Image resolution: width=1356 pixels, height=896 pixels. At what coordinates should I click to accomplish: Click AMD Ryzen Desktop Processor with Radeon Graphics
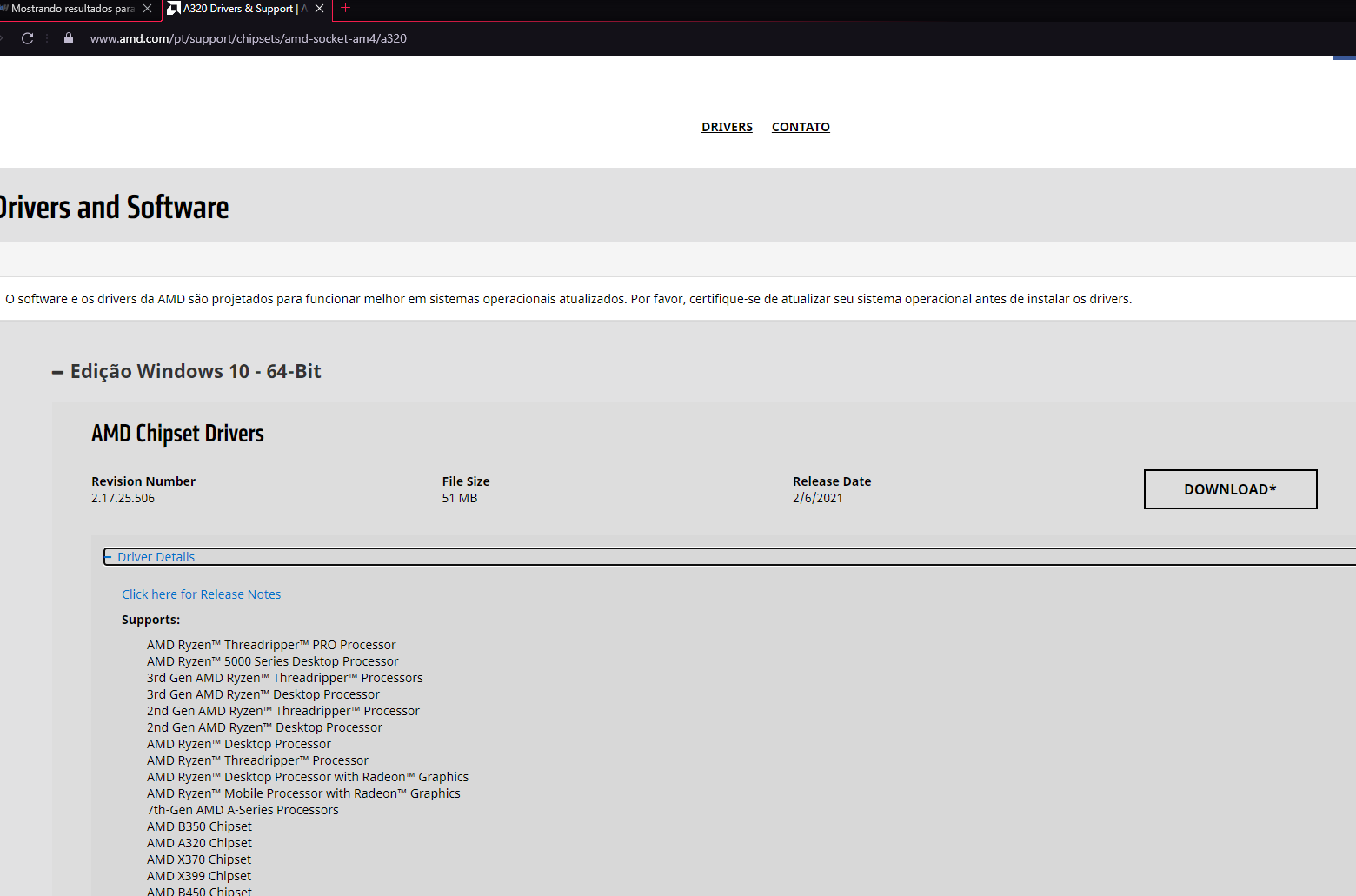pyautogui.click(x=308, y=777)
